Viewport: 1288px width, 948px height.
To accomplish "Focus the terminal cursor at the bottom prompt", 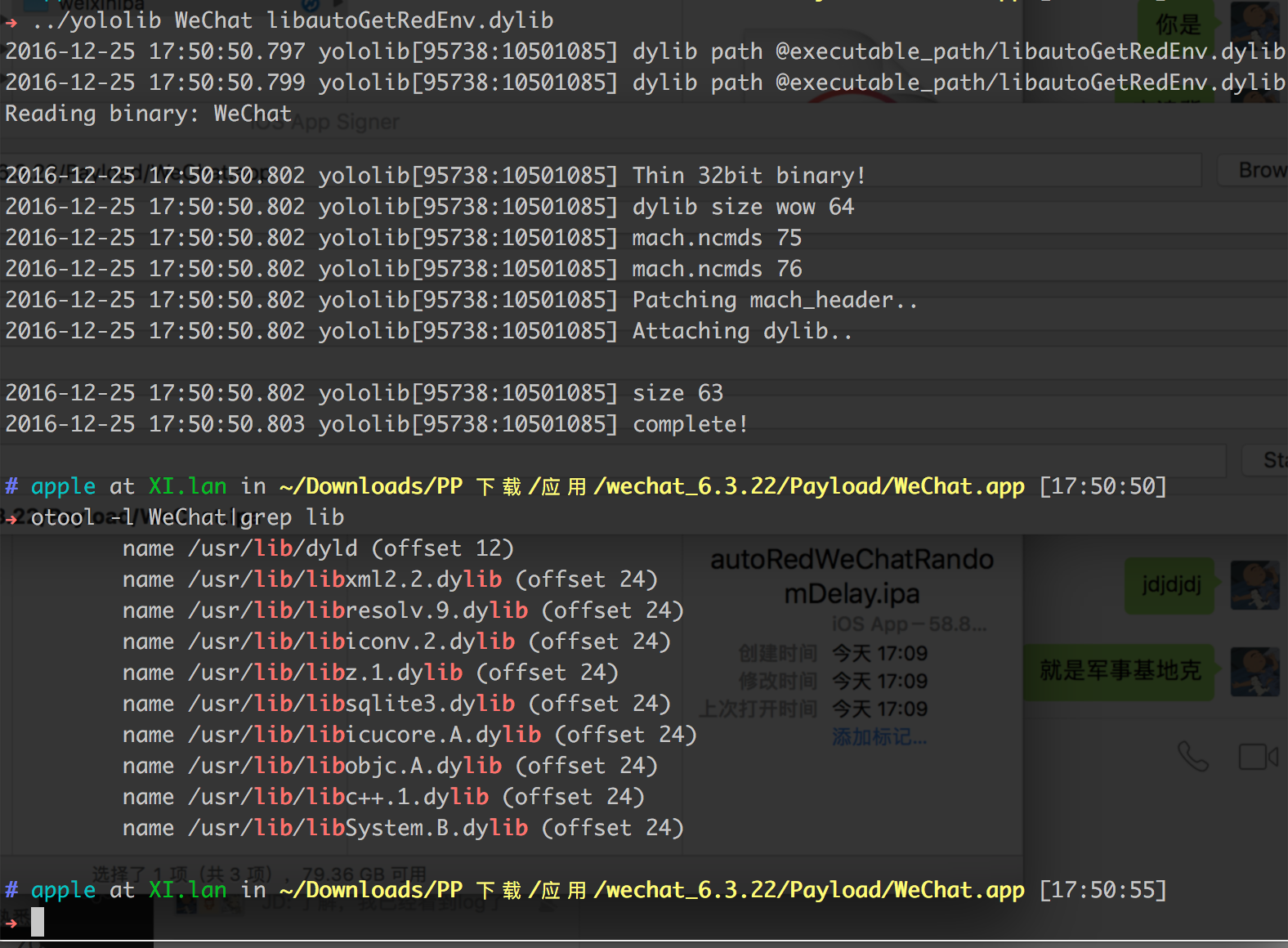I will pyautogui.click(x=38, y=923).
